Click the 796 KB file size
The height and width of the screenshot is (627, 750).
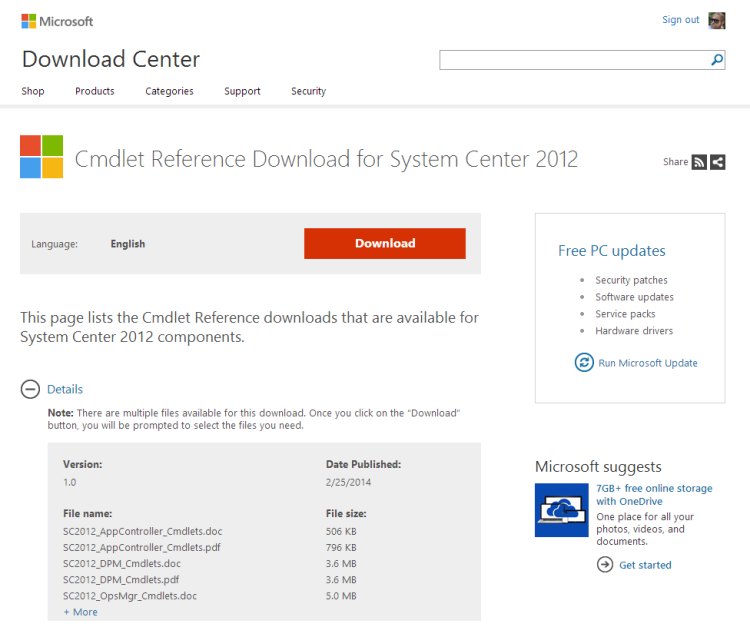341,548
